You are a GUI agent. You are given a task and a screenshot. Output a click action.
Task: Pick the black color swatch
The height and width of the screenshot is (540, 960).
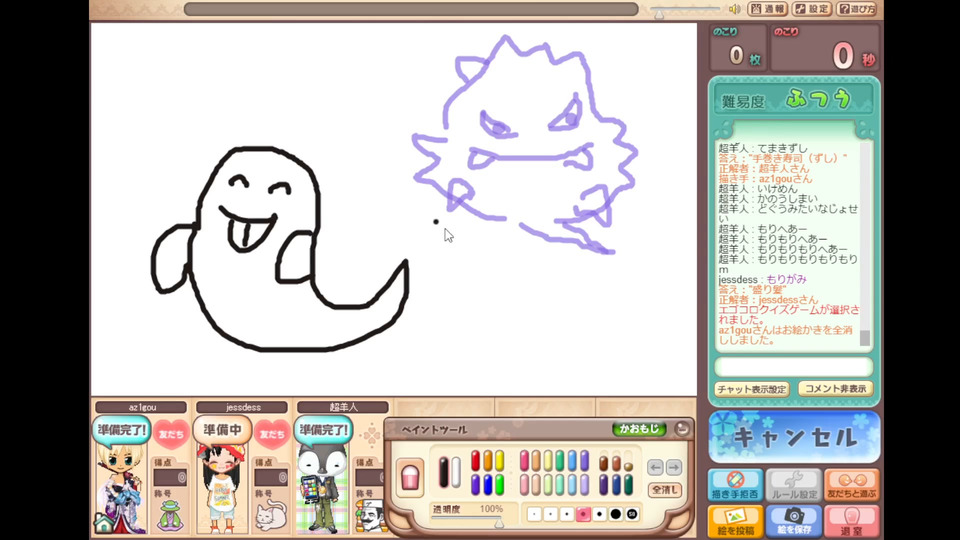coord(444,472)
